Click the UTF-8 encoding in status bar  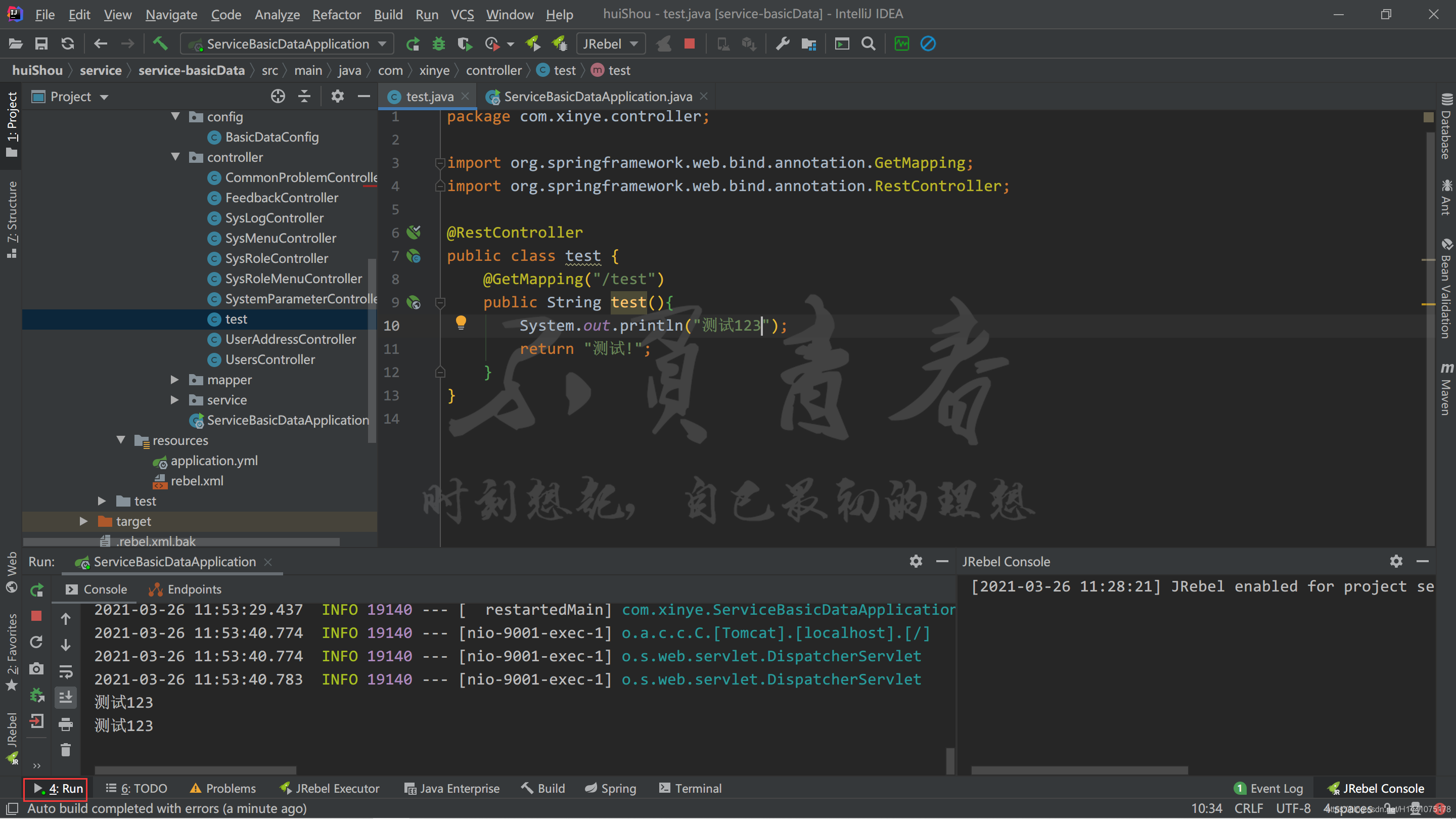coord(1293,809)
